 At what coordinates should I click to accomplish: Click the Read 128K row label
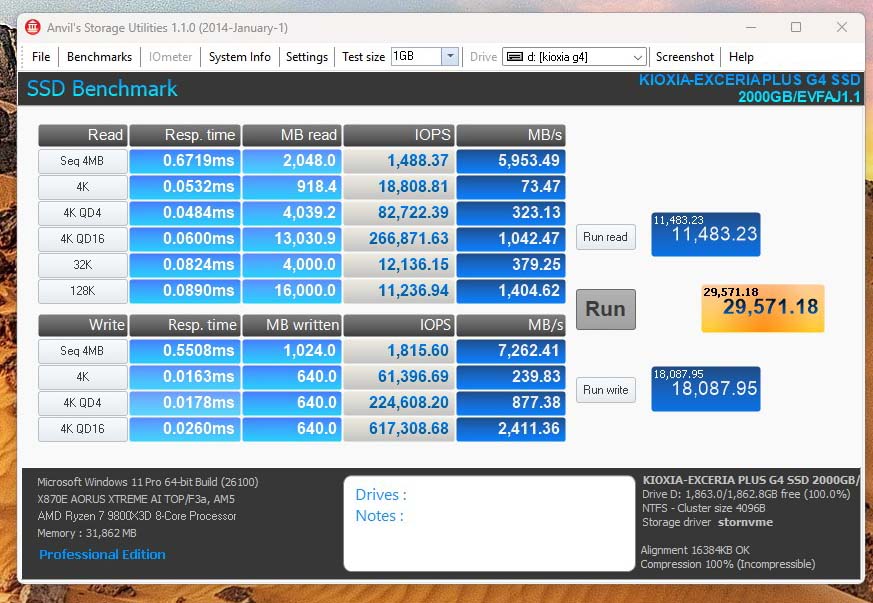pos(82,291)
